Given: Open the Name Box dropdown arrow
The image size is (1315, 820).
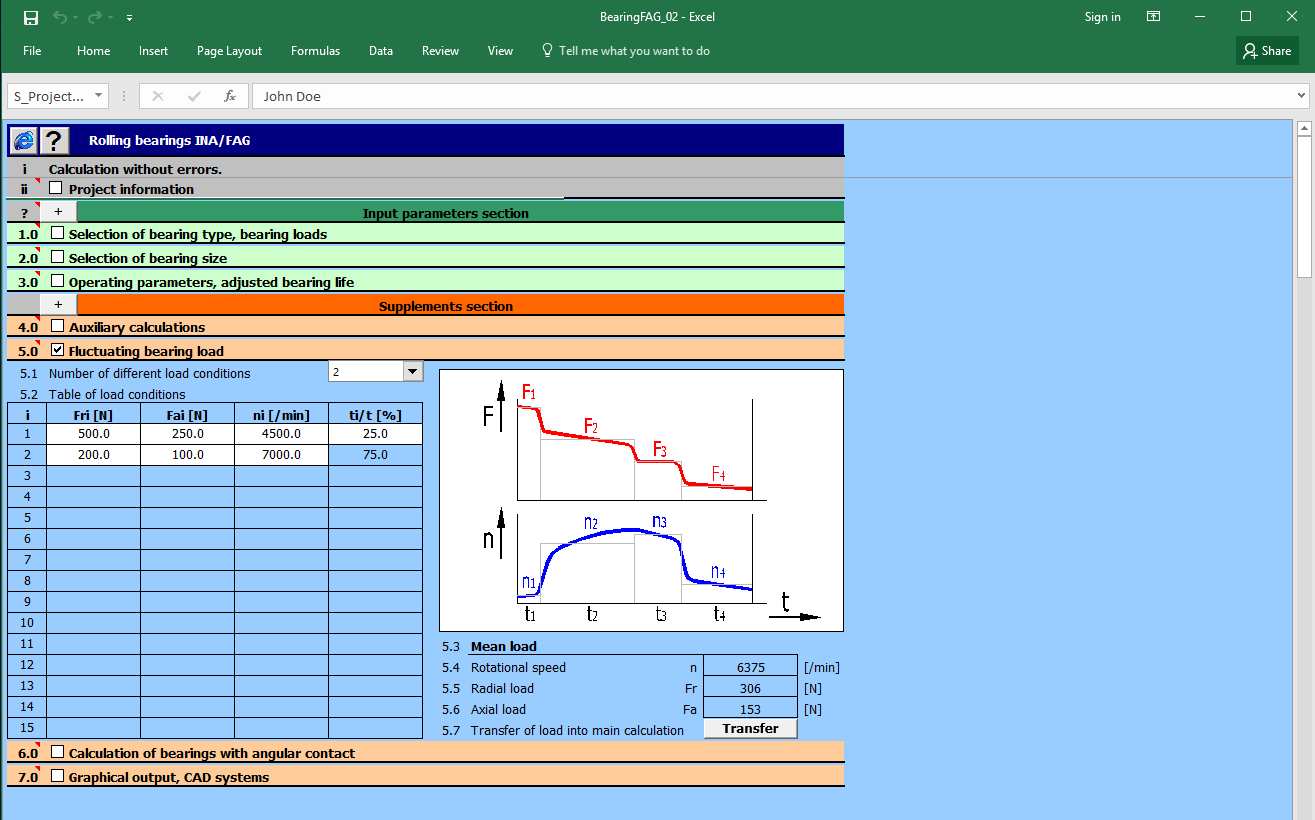Looking at the screenshot, I should [98, 97].
